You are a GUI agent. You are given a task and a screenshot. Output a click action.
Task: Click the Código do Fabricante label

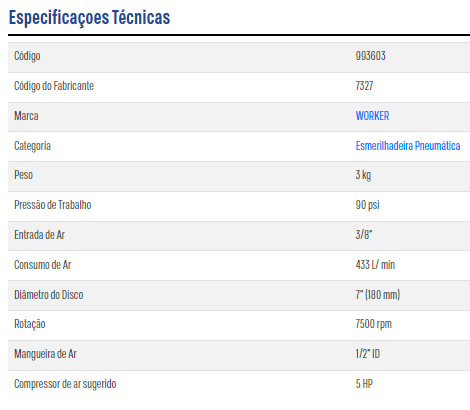pyautogui.click(x=54, y=86)
